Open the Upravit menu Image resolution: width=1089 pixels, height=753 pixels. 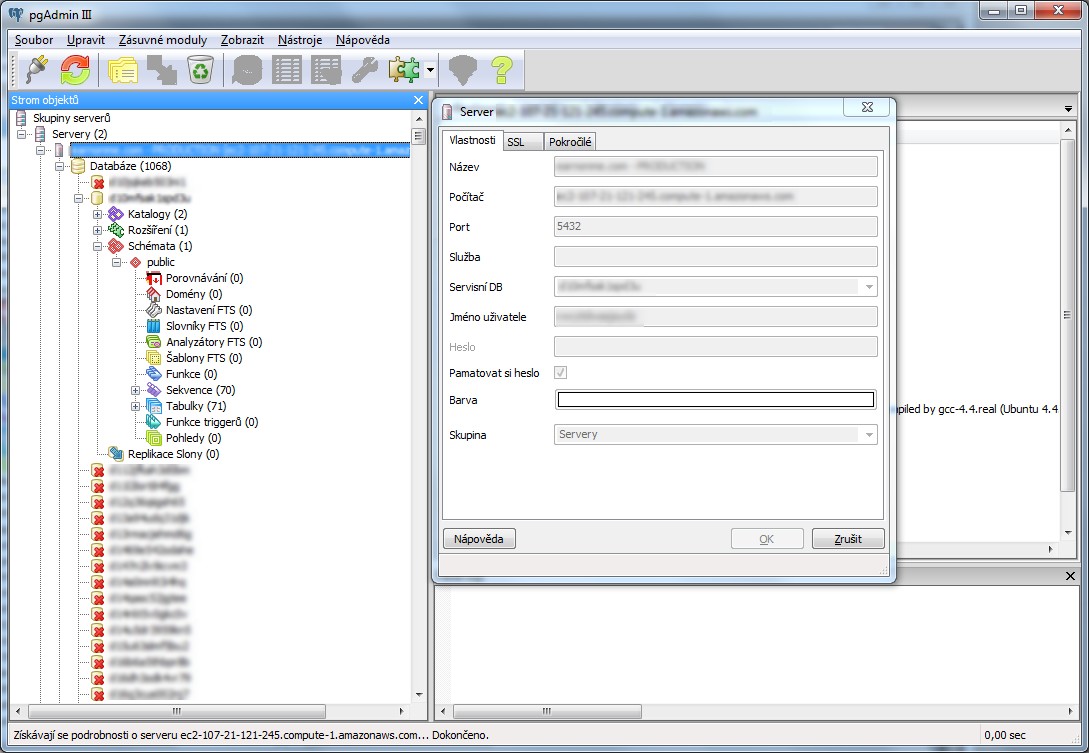point(86,40)
